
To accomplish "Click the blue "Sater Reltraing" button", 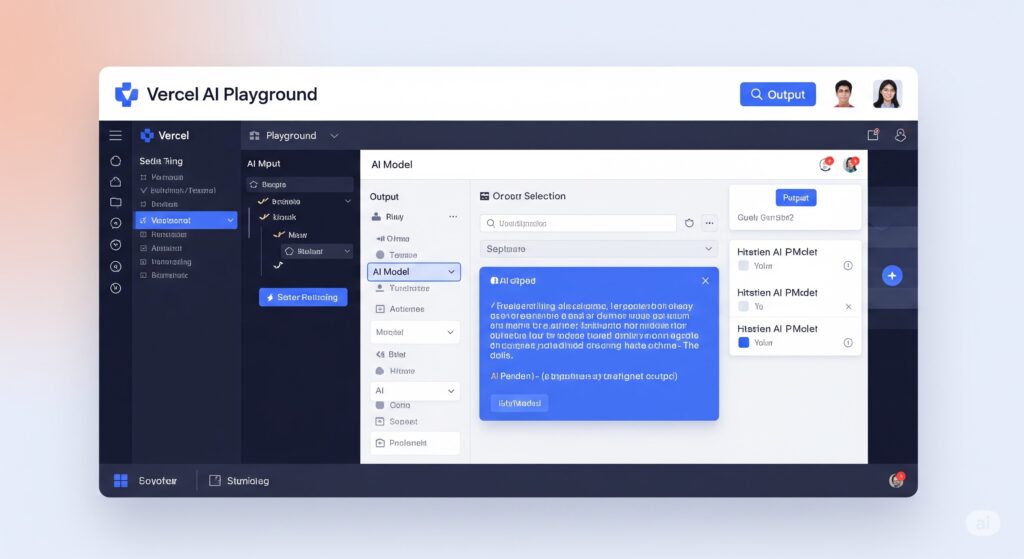I will pyautogui.click(x=303, y=297).
